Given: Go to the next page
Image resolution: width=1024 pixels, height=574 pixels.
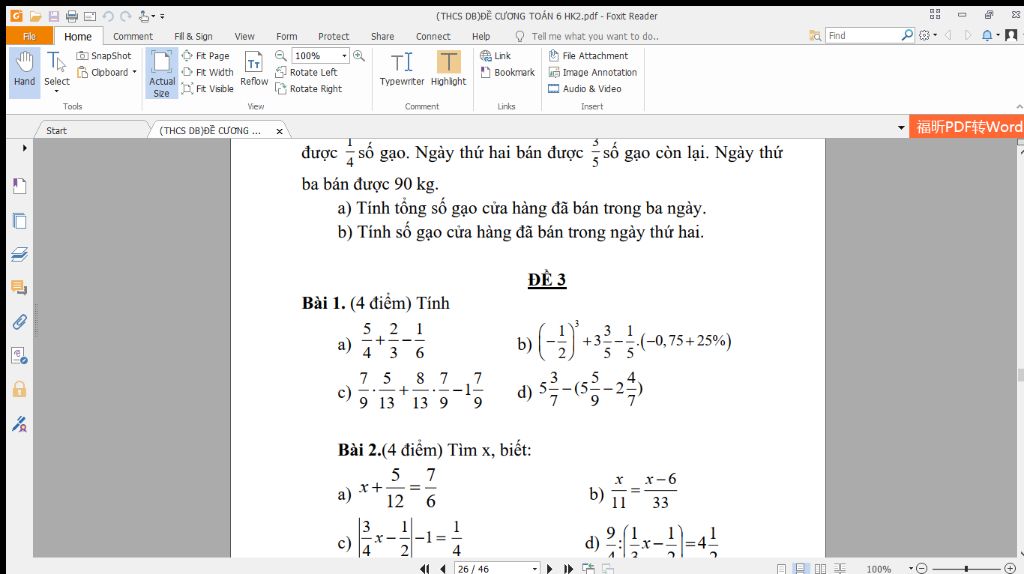Looking at the screenshot, I should pos(549,569).
